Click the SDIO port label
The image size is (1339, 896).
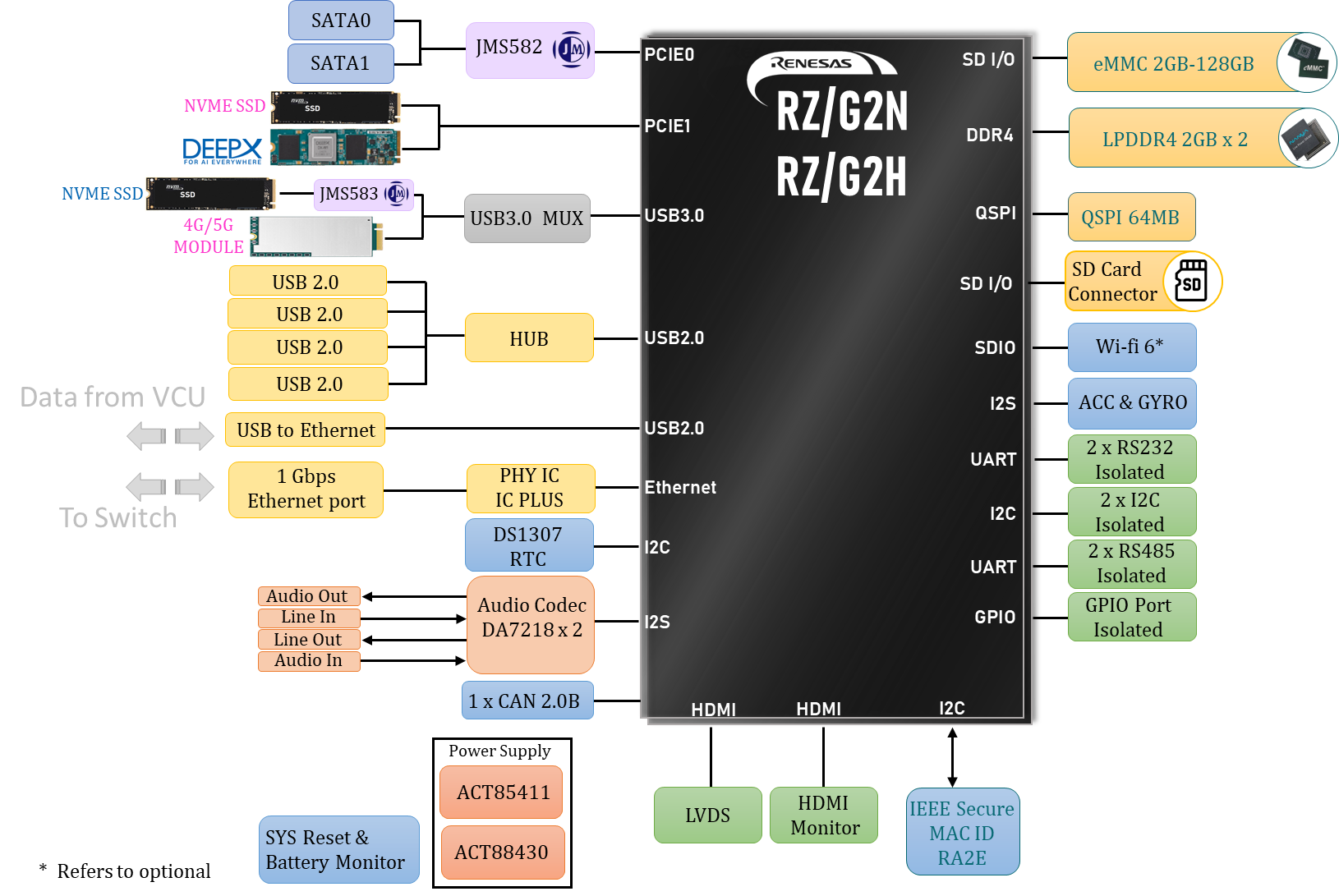[x=995, y=348]
